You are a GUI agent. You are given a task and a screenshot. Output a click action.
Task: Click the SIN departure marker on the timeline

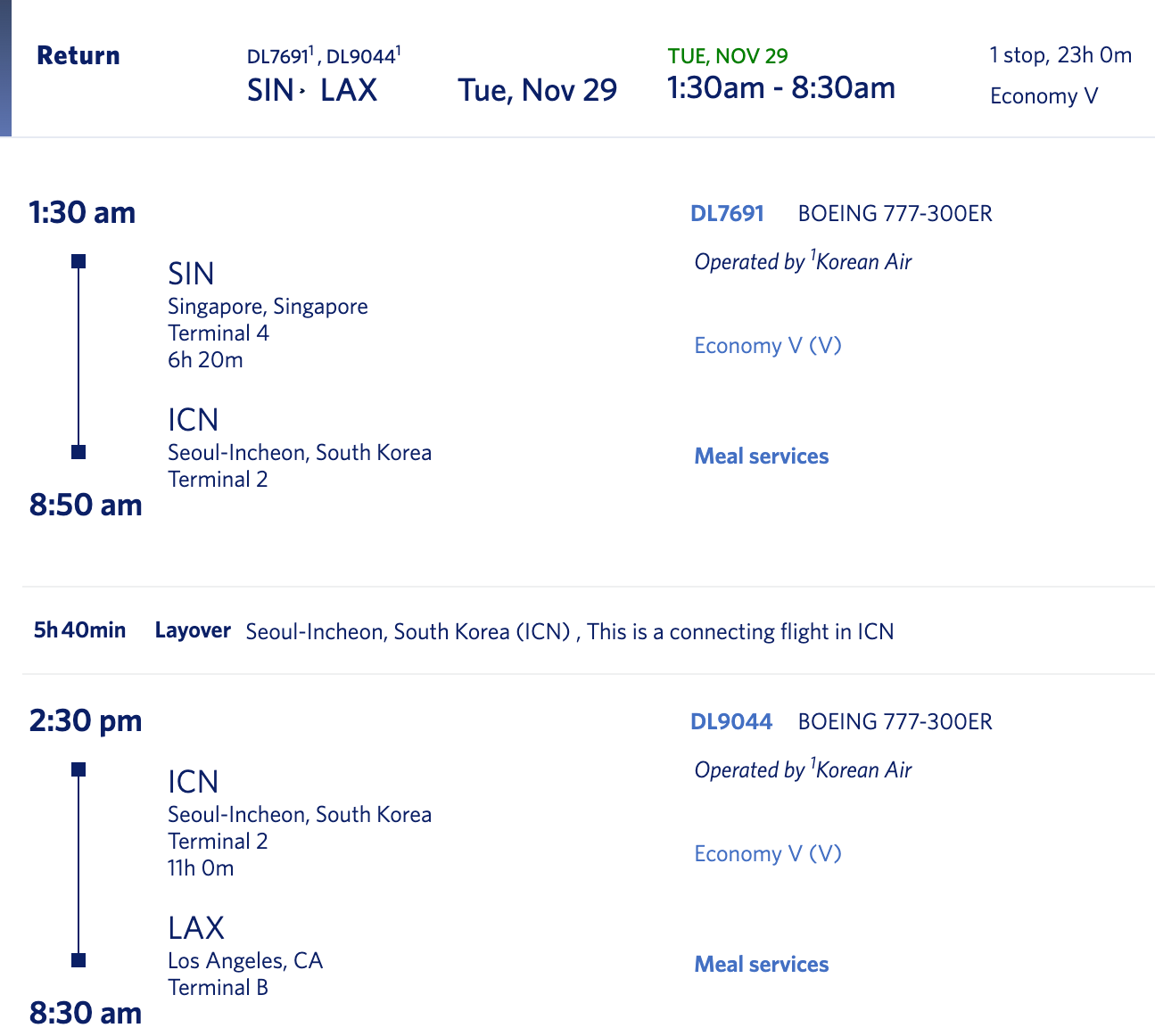[x=78, y=261]
